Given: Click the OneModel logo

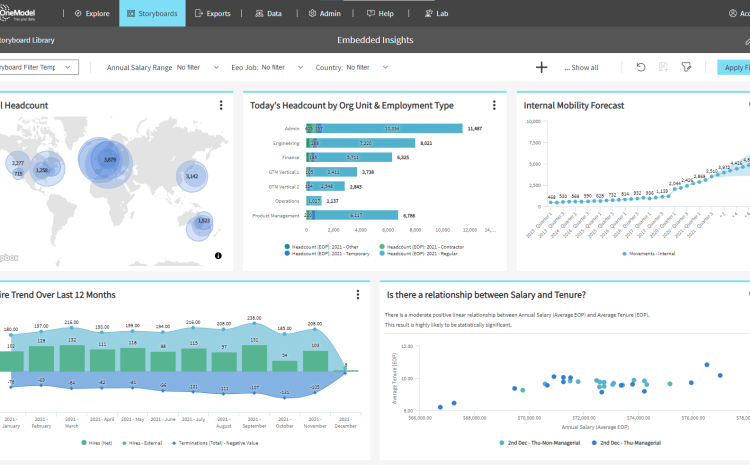Looking at the screenshot, I should point(18,14).
